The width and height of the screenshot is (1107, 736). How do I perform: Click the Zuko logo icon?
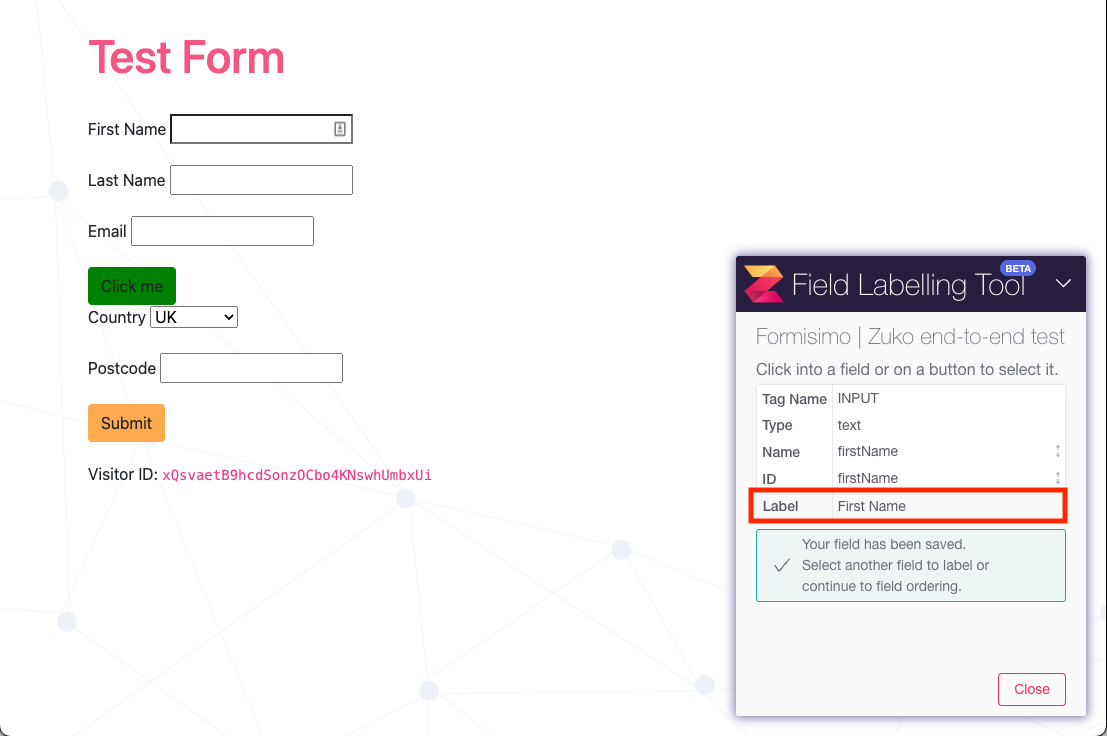[762, 284]
